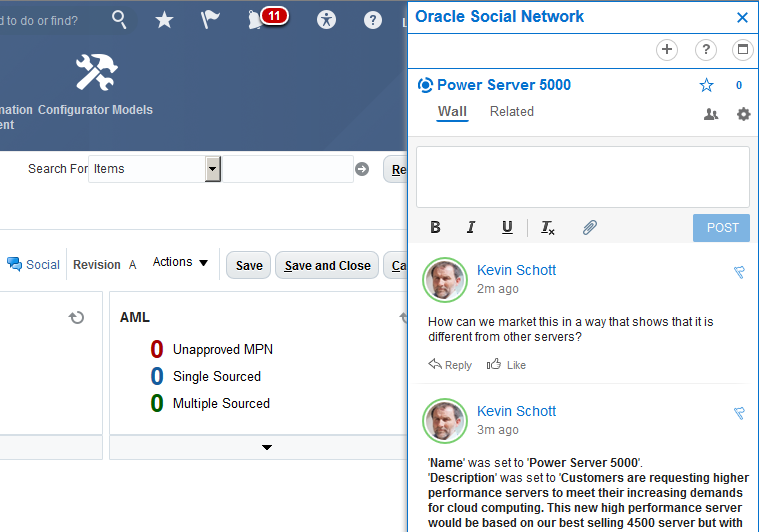
Task: Switch to the Related tab
Action: [512, 111]
